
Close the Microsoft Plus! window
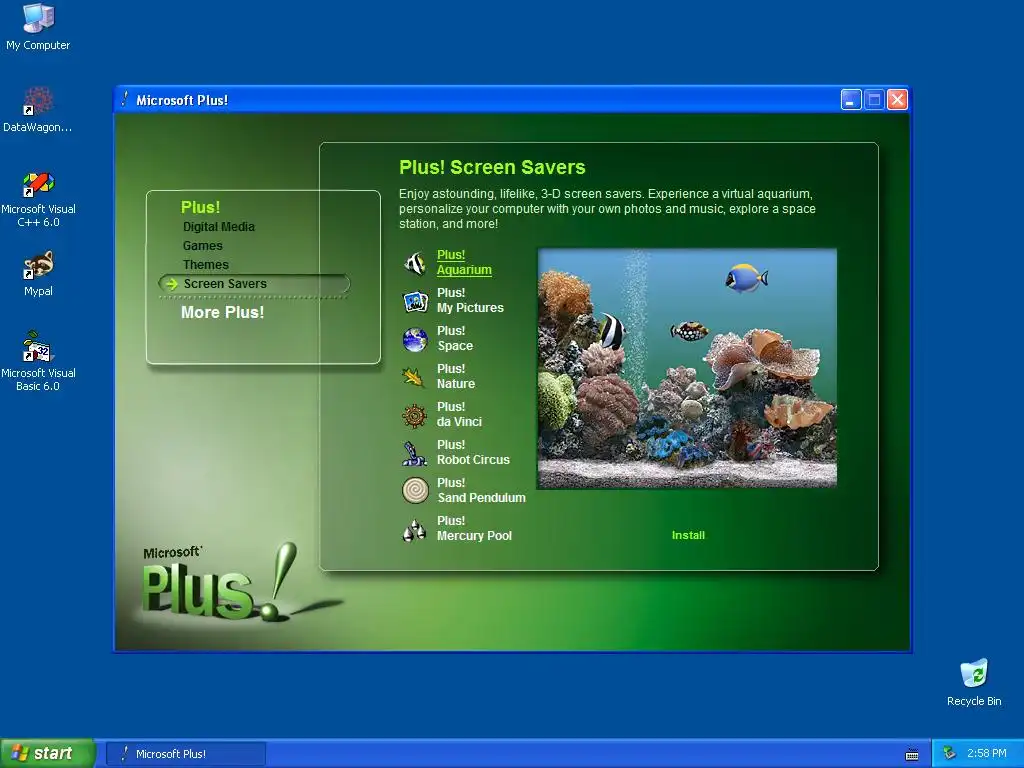(x=897, y=100)
